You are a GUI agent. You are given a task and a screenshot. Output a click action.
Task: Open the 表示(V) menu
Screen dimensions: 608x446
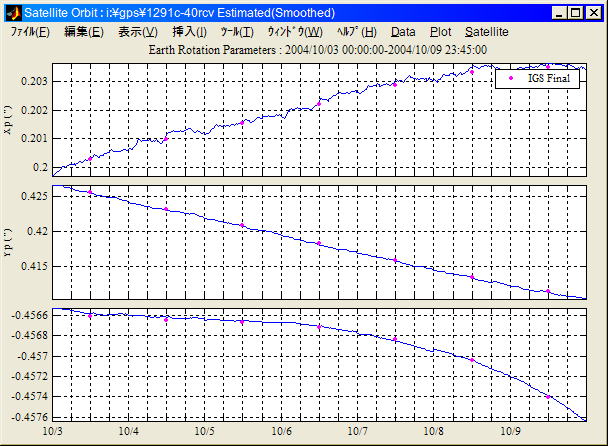(x=138, y=32)
